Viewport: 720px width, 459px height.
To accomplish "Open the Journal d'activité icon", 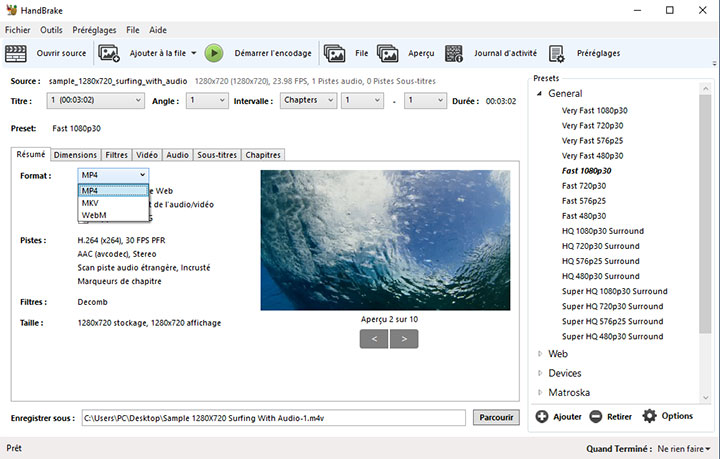I will tap(454, 53).
